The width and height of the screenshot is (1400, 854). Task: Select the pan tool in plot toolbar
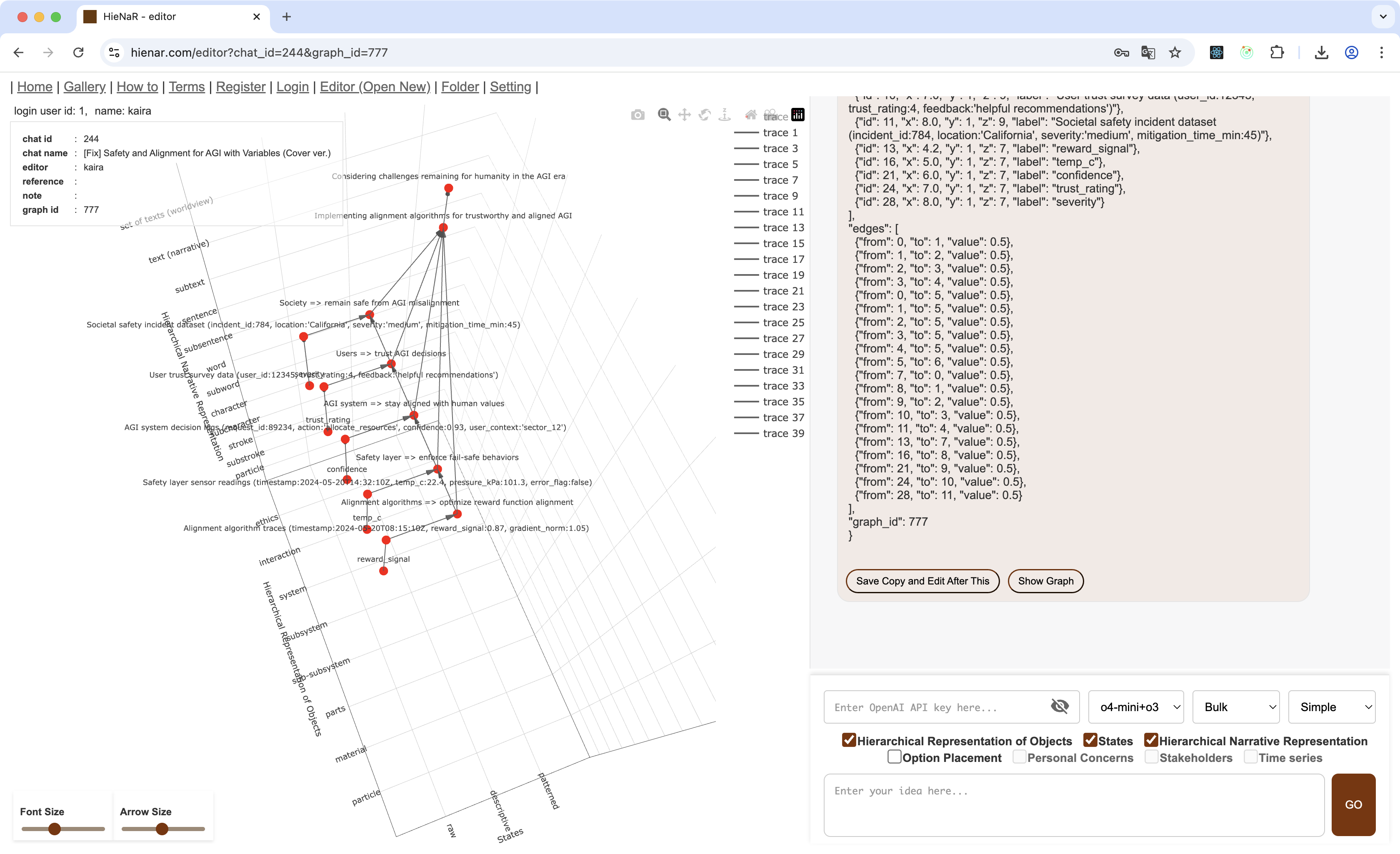684,115
